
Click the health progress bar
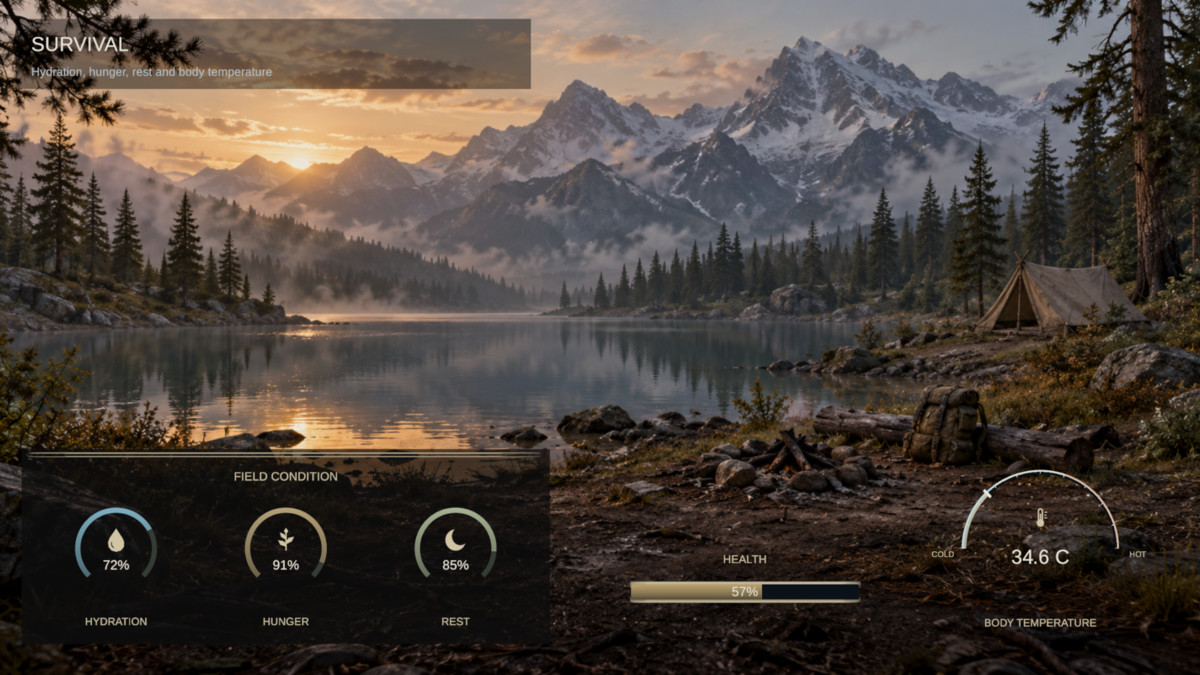pyautogui.click(x=745, y=591)
